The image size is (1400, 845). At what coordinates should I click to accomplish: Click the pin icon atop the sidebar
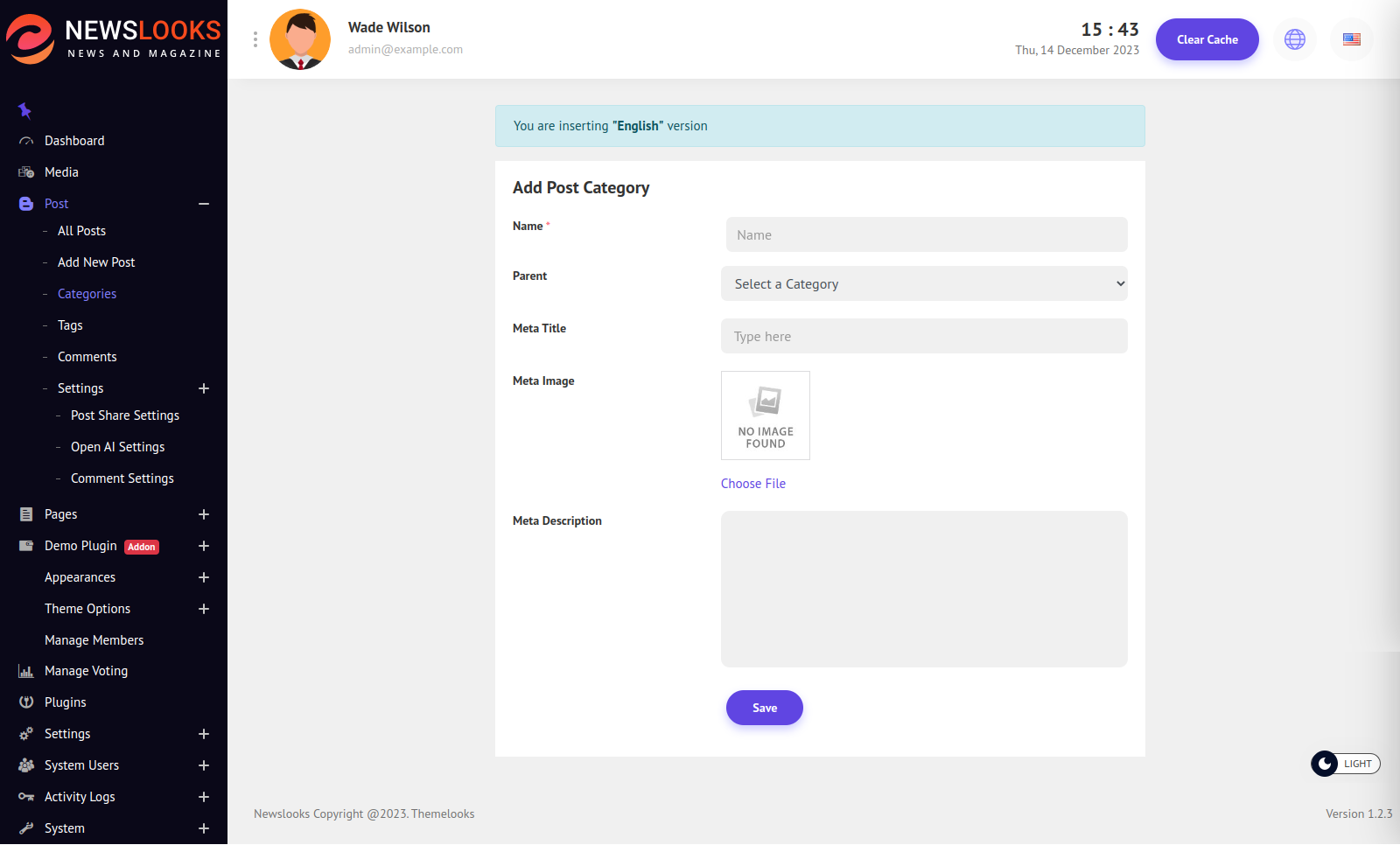click(x=24, y=110)
